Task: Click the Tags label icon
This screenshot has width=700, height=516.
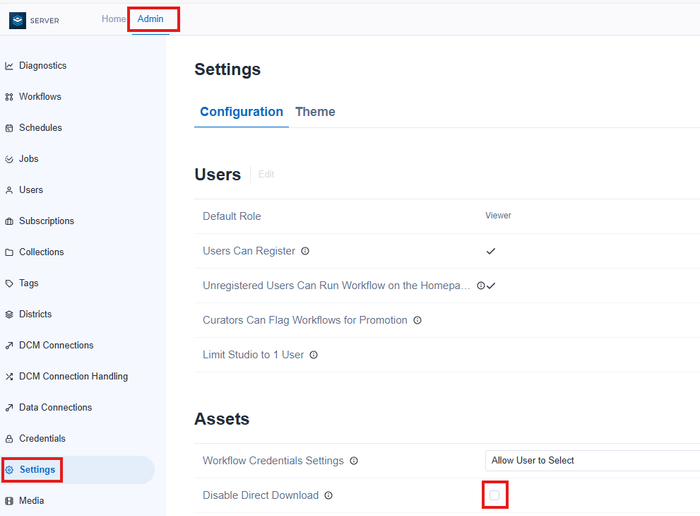Action: coord(9,283)
